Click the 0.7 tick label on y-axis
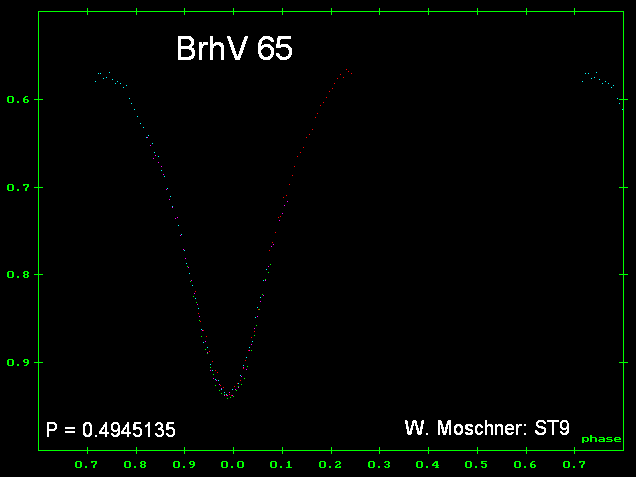The image size is (636, 477). point(17,187)
